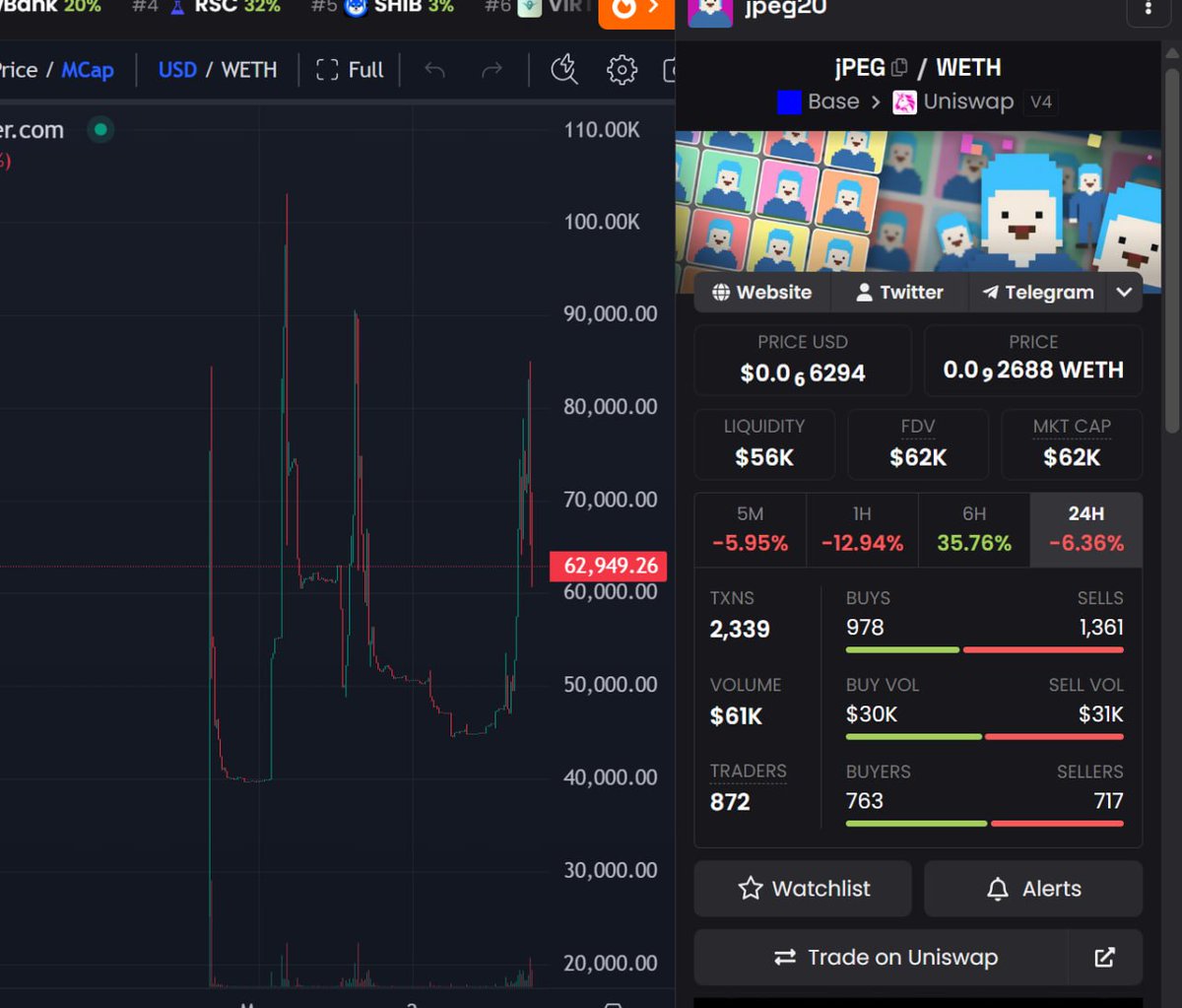Viewport: 1182px width, 1008px height.
Task: Open Uniswap in external window icon
Action: pyautogui.click(x=1105, y=958)
